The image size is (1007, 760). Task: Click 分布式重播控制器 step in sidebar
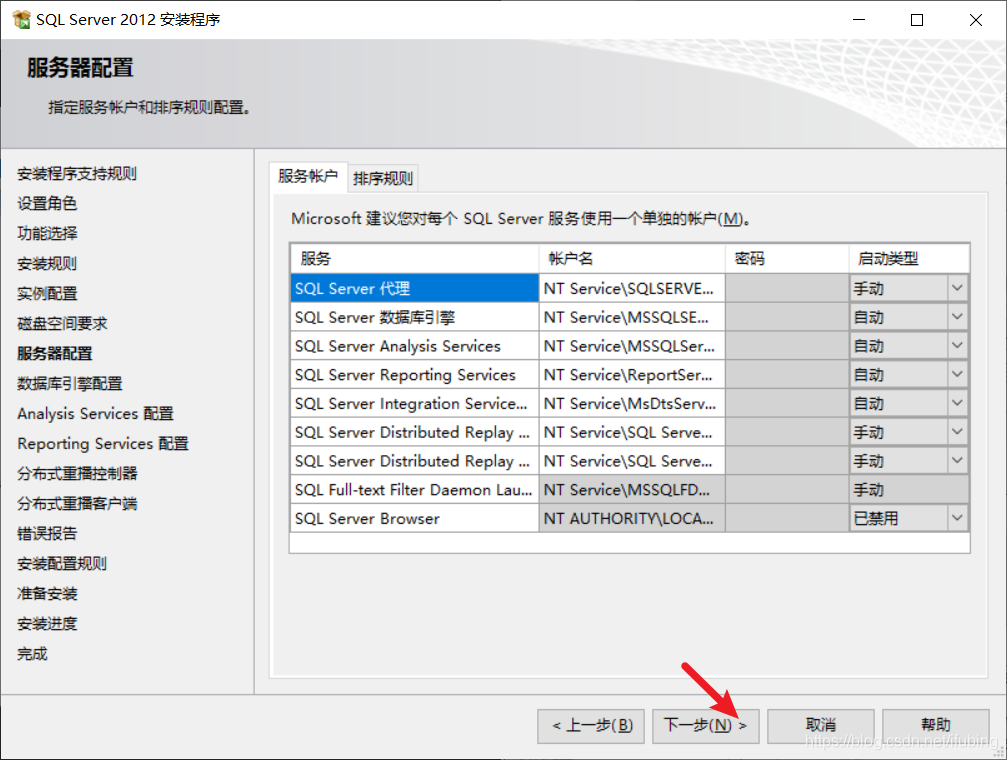77,473
